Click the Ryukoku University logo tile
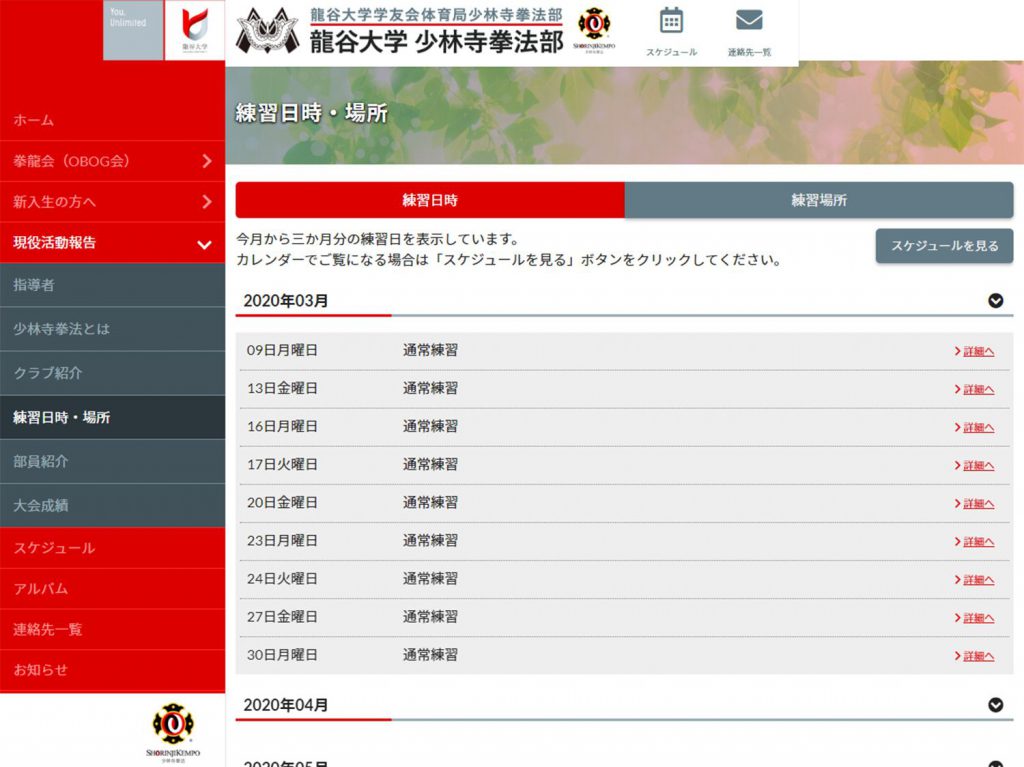This screenshot has width=1024, height=767. [x=195, y=30]
